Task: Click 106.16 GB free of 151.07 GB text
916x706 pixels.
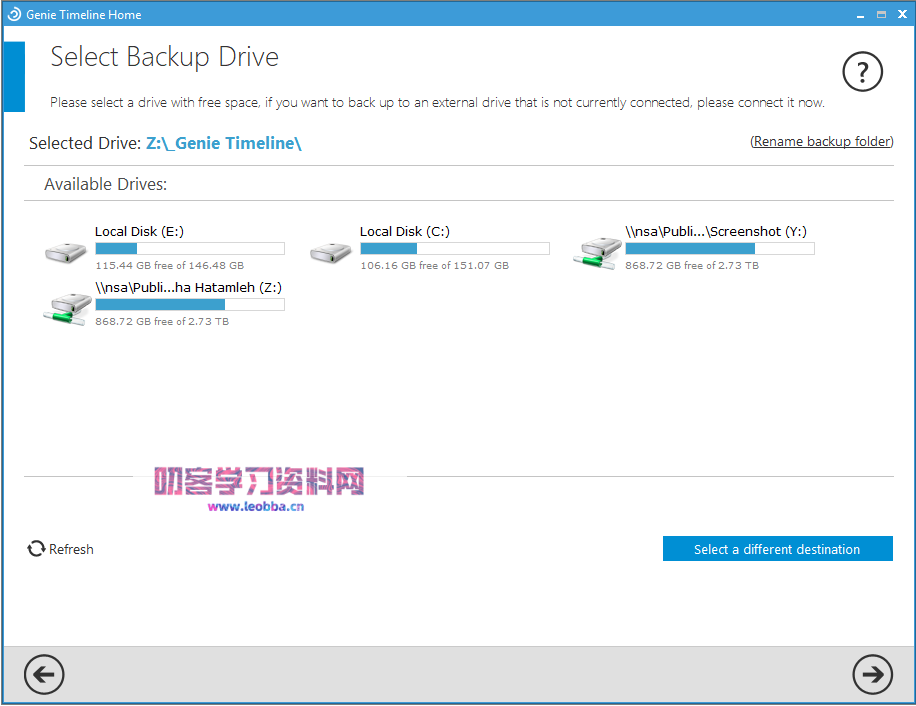Action: (435, 265)
